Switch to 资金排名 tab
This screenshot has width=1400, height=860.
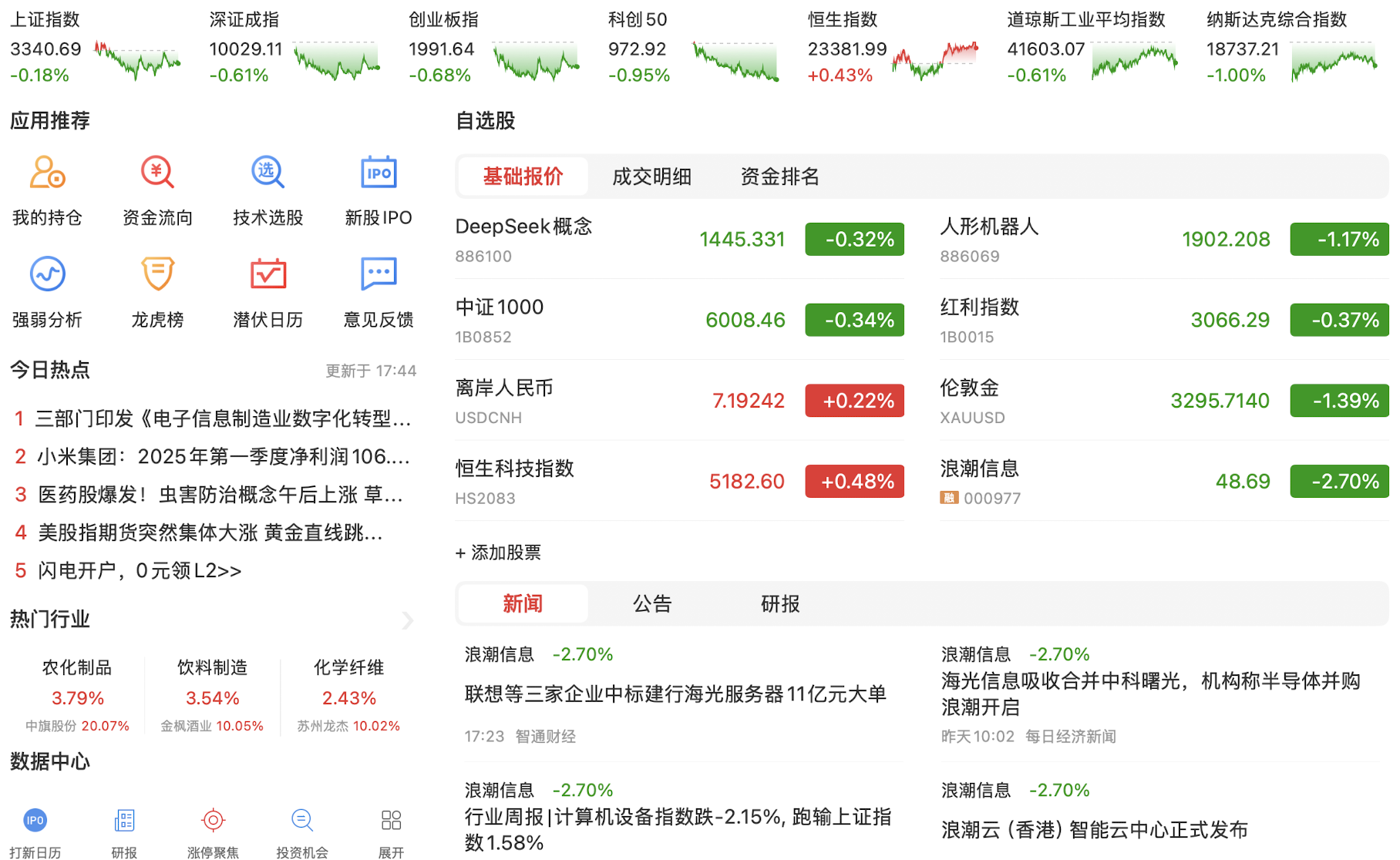coord(779,176)
